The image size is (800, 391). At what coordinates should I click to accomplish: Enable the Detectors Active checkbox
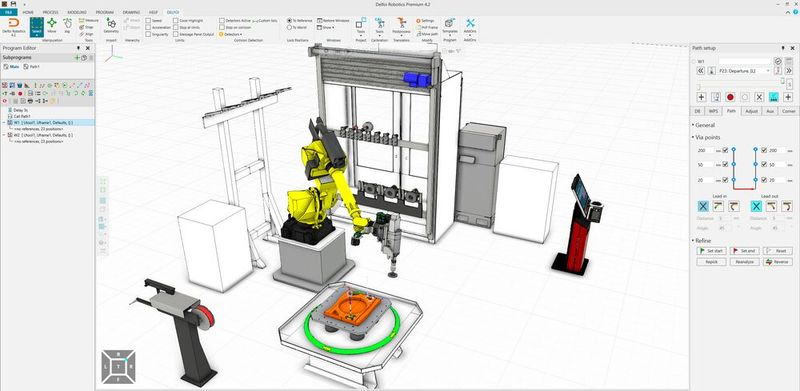coord(222,20)
